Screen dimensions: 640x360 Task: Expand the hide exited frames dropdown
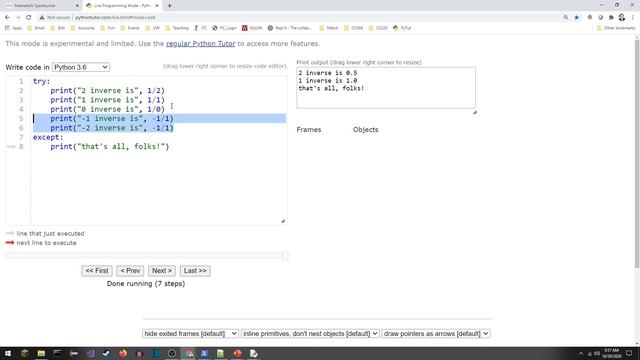[x=190, y=333]
